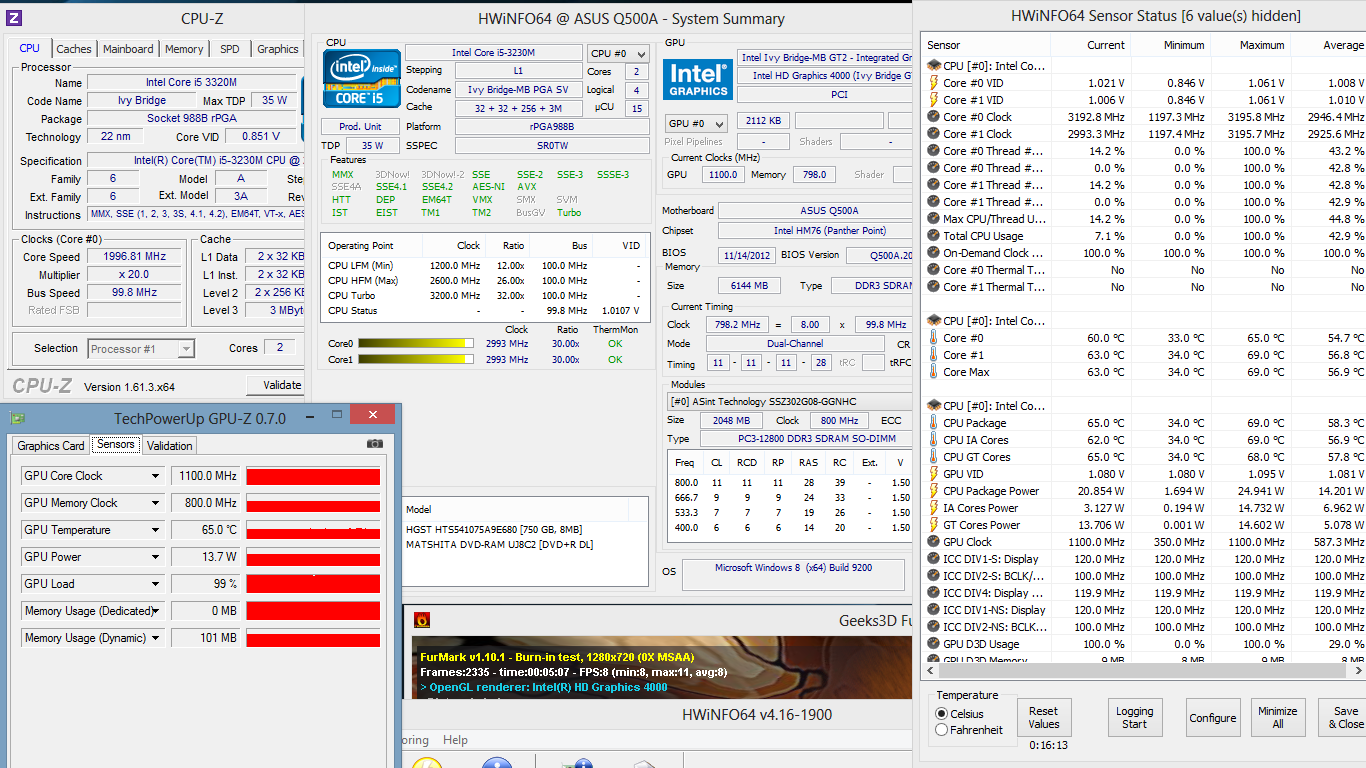This screenshot has width=1366, height=768.
Task: Click gauge icon beside Total CPU Usage
Action: (934, 236)
